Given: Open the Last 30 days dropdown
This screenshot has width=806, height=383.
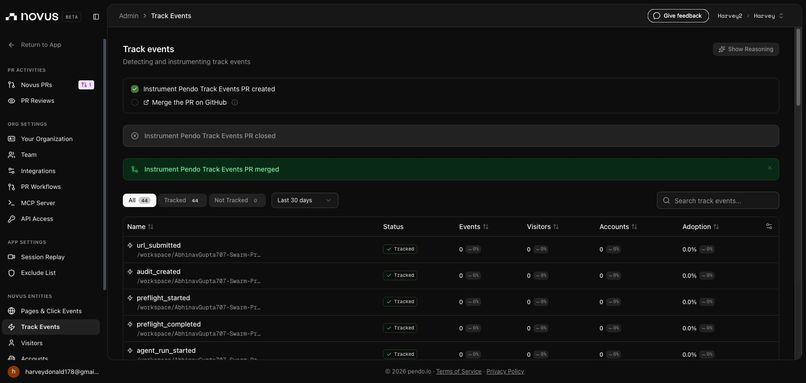Looking at the screenshot, I should coord(305,200).
